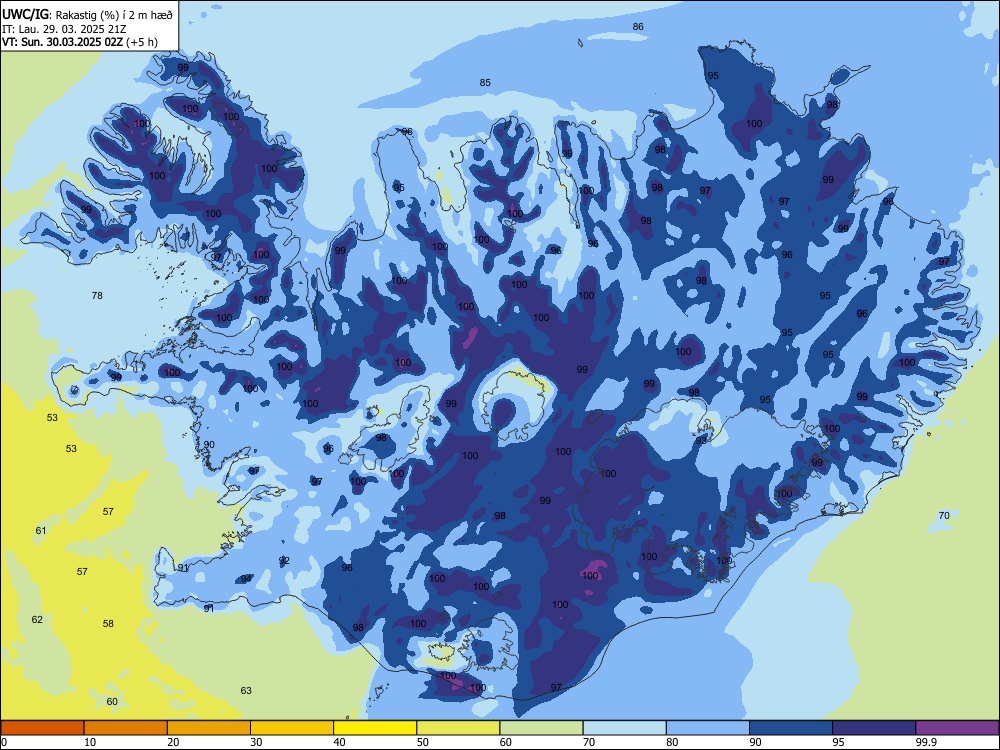Click the map value '92' in southwest Iceland
This screenshot has width=1000, height=750.
(284, 561)
